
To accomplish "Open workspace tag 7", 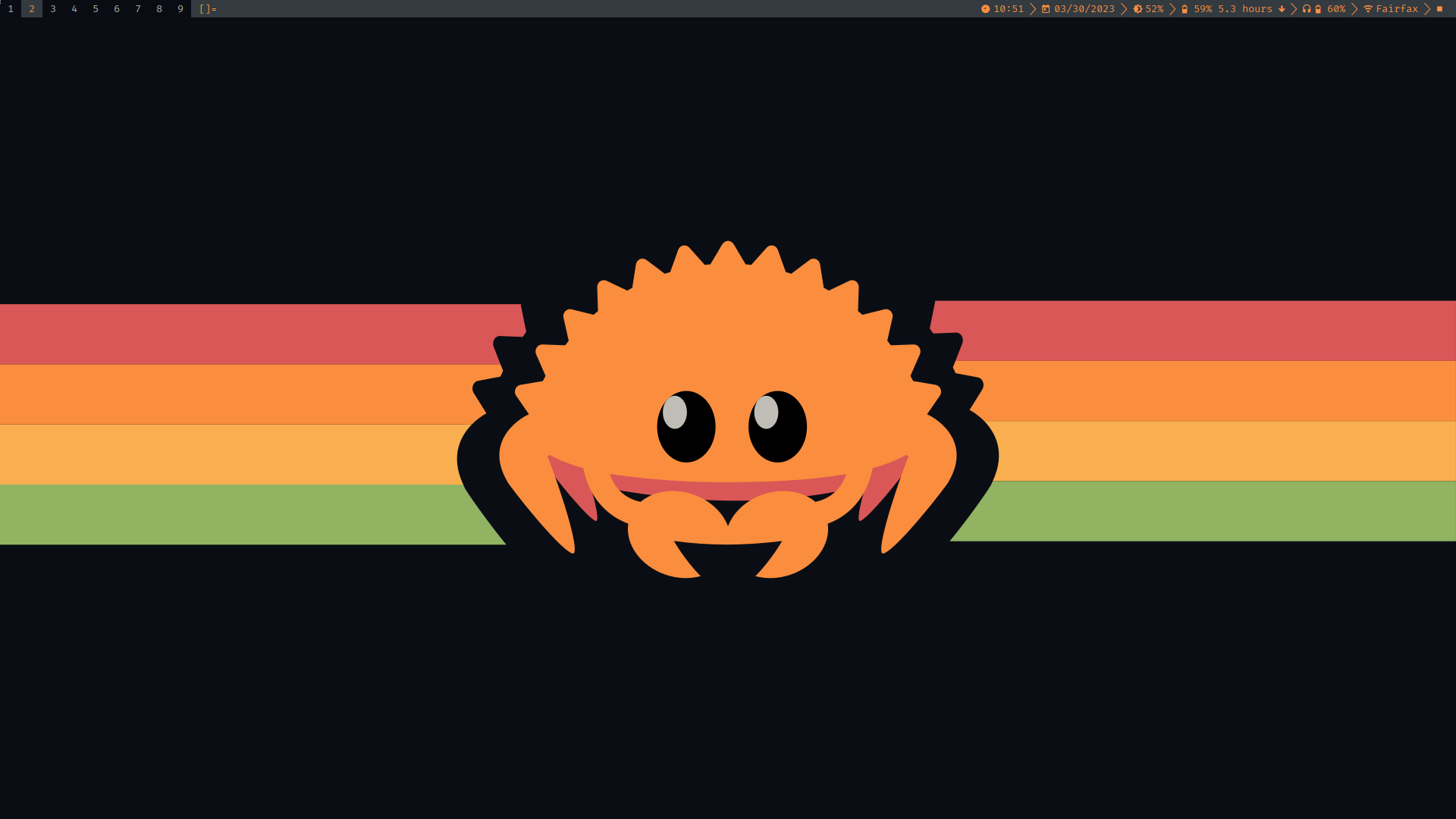I will coord(138,9).
